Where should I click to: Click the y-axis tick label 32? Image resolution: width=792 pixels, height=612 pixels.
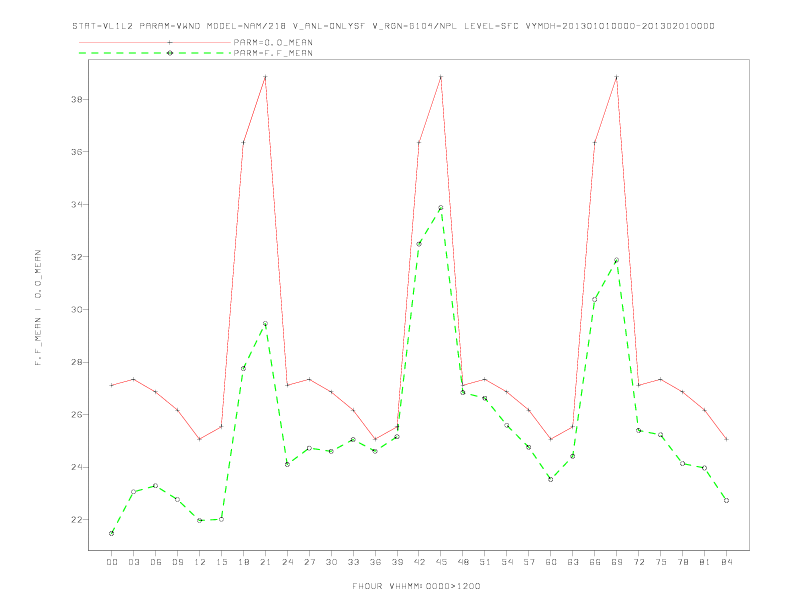[x=77, y=257]
